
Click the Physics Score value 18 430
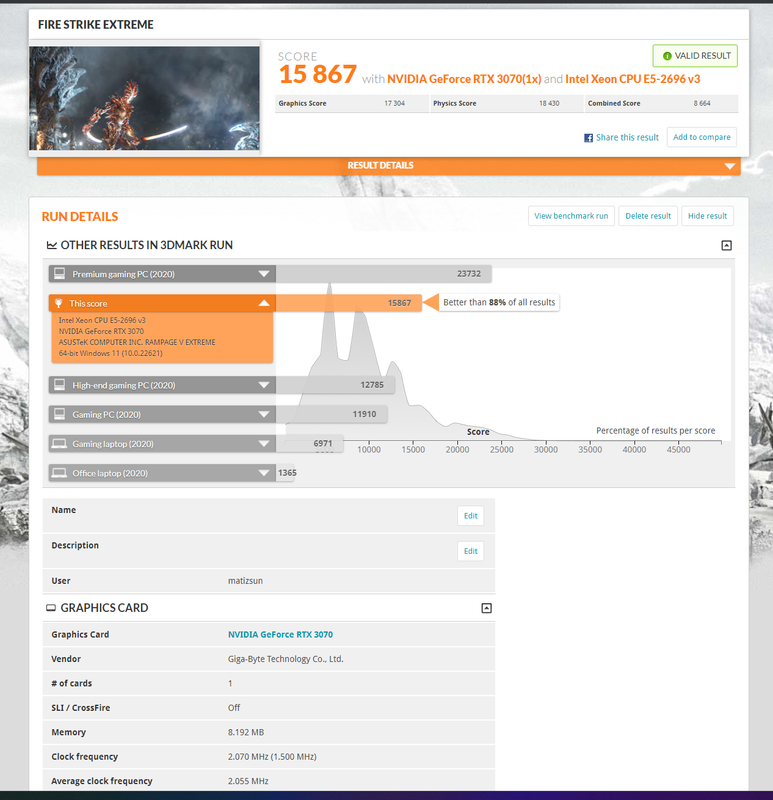[549, 104]
